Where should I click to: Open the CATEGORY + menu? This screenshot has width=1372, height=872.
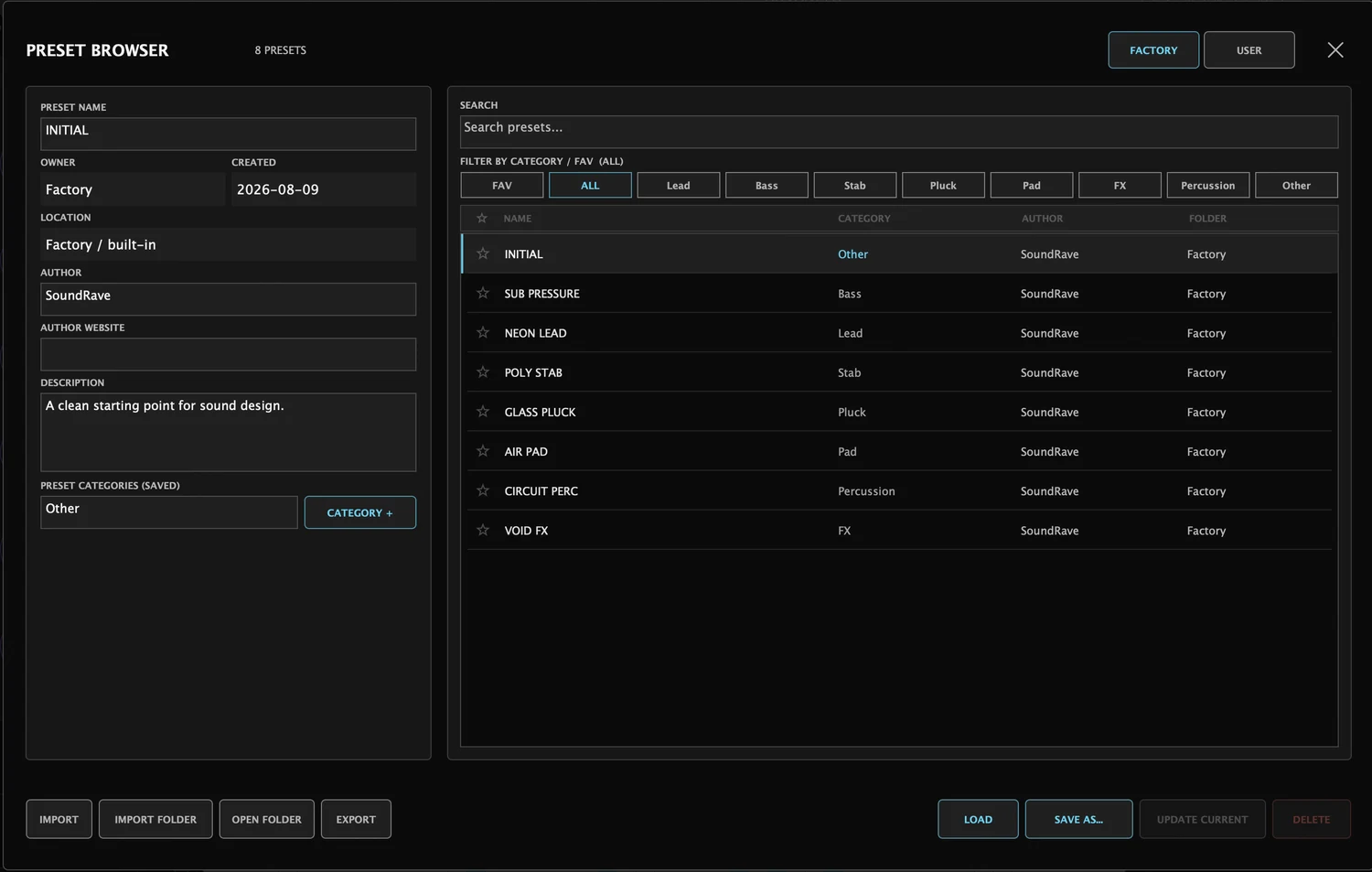(x=359, y=512)
